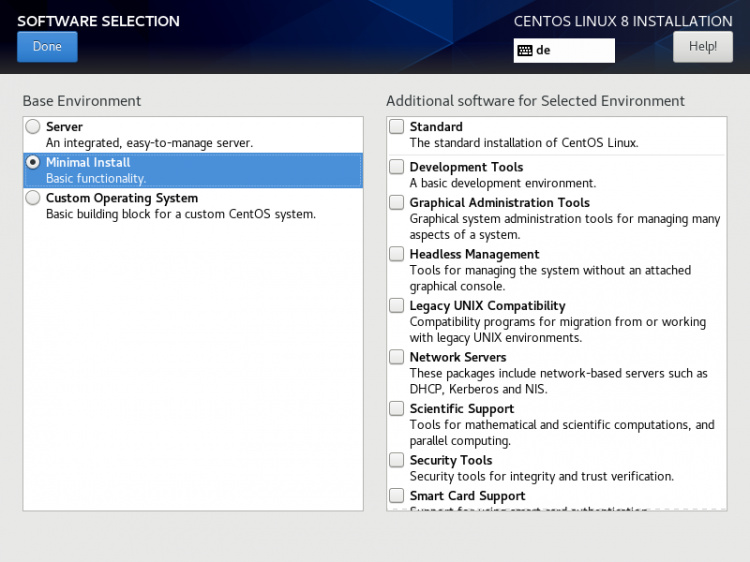
Task: Click the keyboard layout icon
Action: coord(525,51)
